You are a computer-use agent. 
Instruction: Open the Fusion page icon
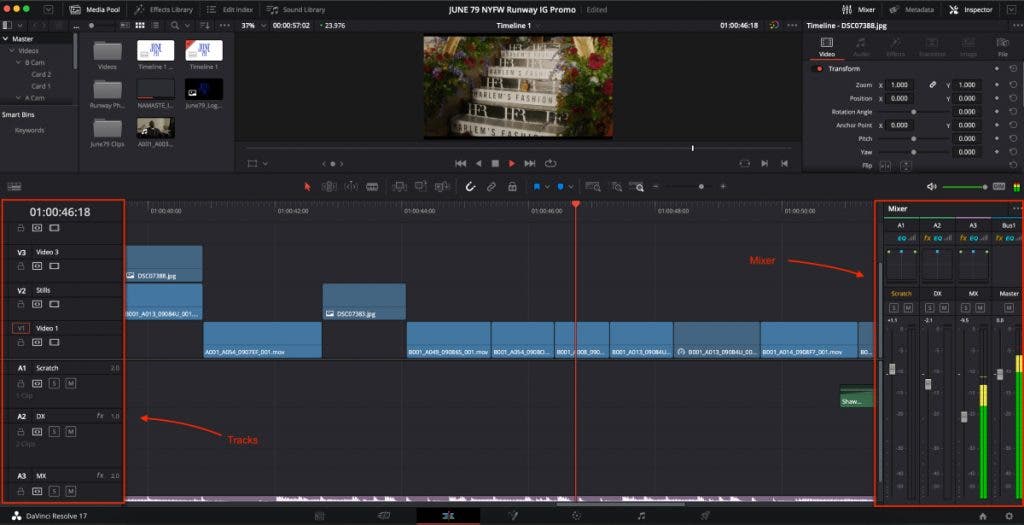point(513,516)
